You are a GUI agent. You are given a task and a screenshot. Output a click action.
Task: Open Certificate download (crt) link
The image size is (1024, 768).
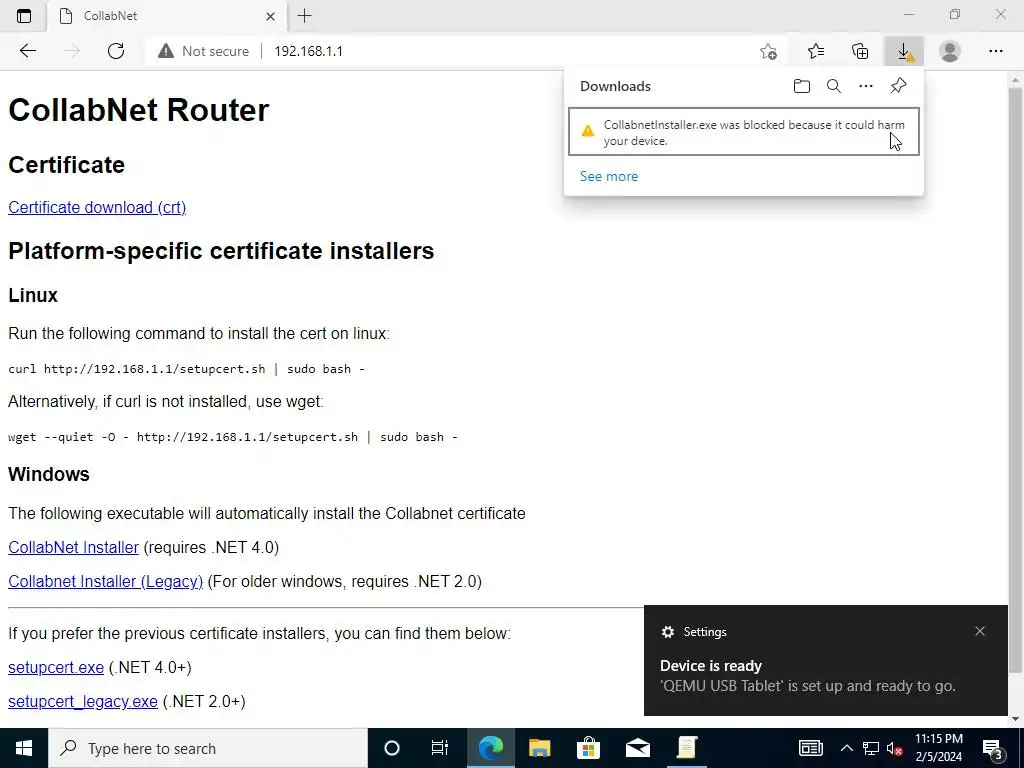click(97, 208)
